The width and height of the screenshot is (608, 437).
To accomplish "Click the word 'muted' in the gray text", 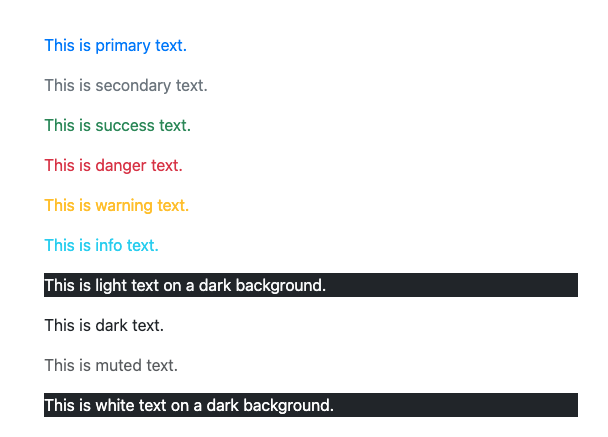I will click(x=118, y=365).
